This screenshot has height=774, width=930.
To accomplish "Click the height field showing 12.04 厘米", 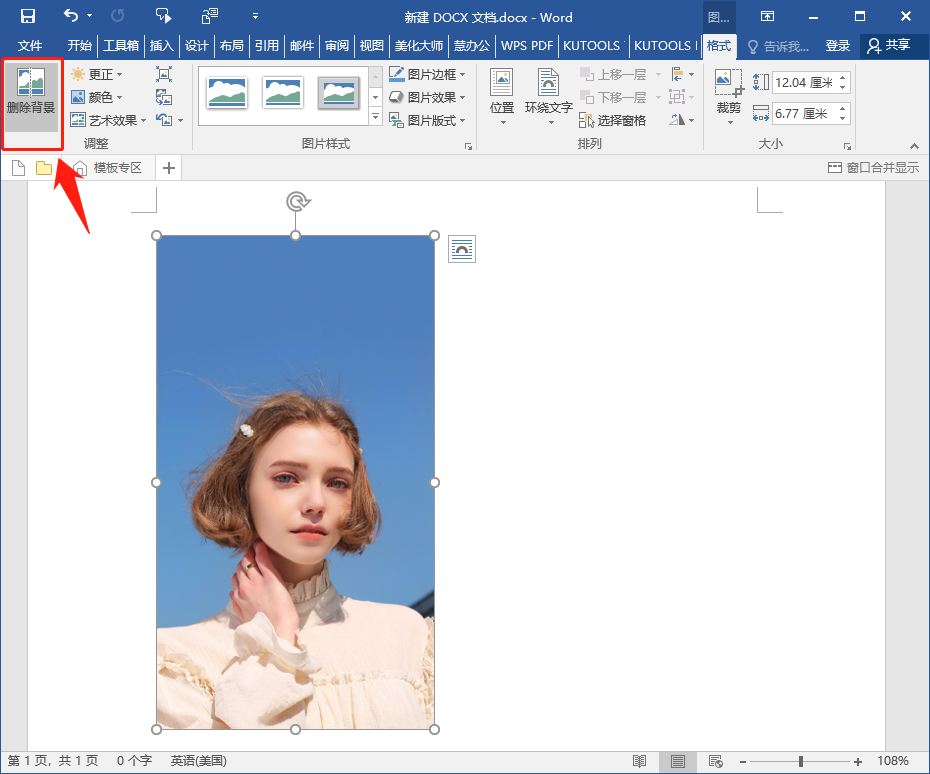I will coord(804,82).
